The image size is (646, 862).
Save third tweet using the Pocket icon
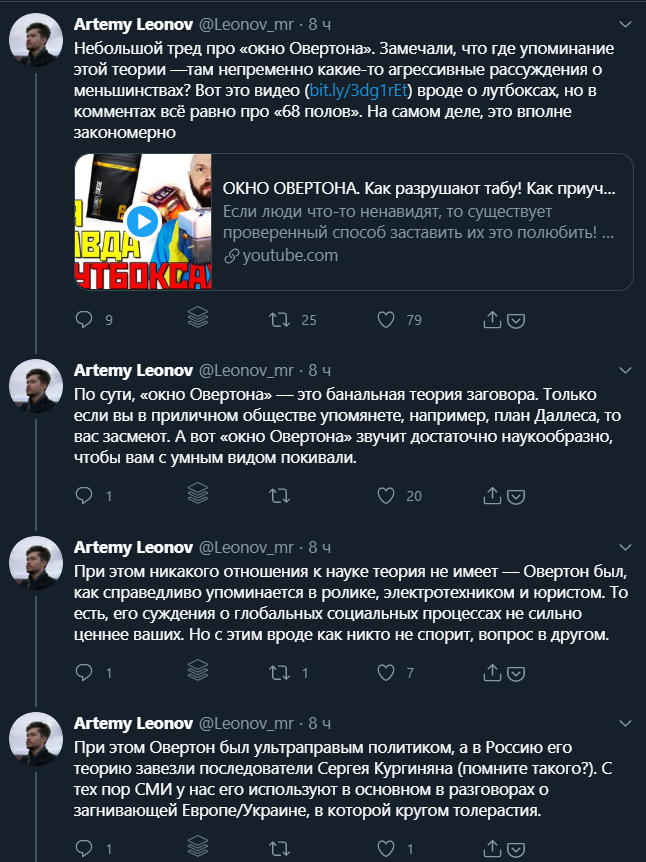pyautogui.click(x=517, y=674)
